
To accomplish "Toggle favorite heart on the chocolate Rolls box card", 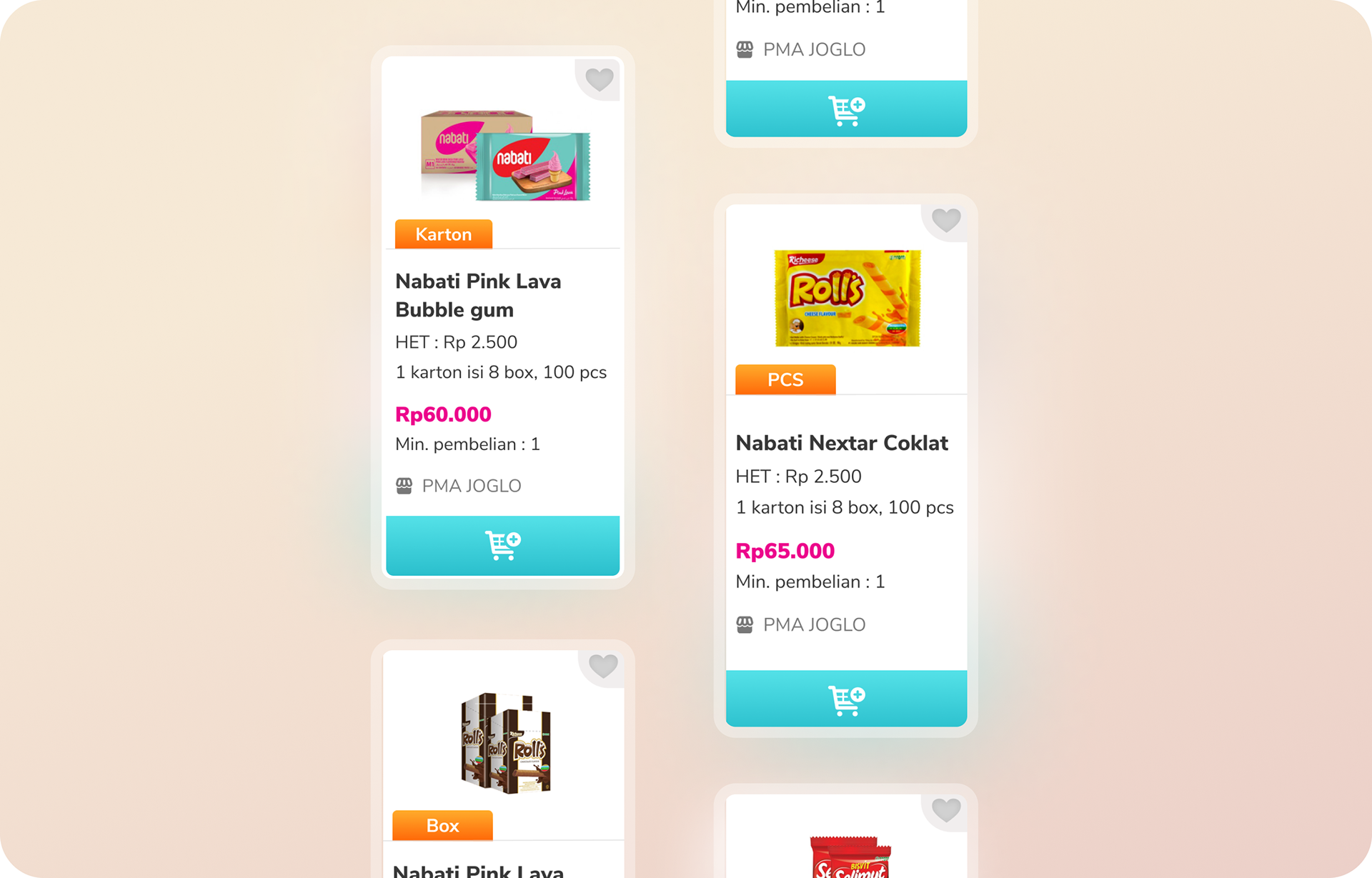I will [603, 666].
